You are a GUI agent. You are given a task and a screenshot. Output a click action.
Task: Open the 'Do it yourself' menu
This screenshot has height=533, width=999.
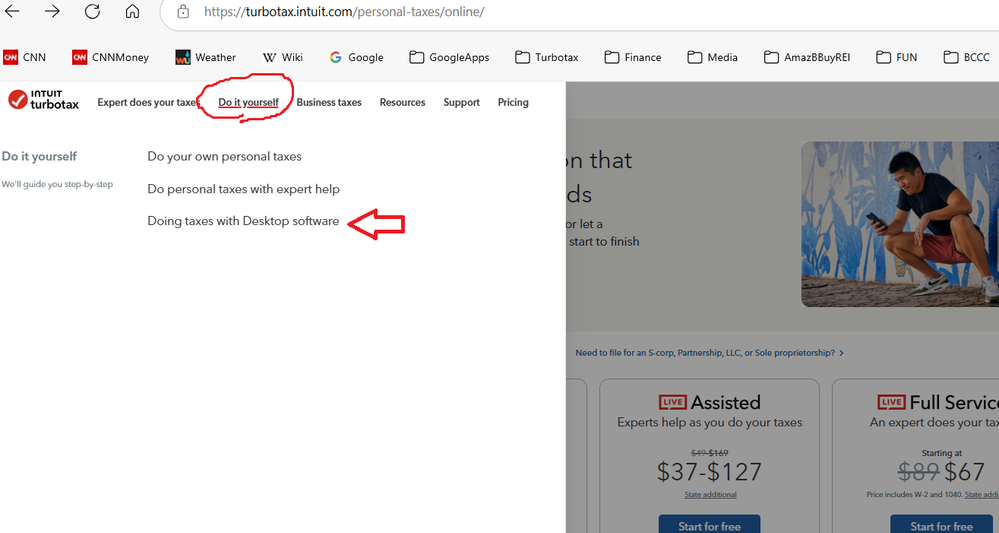248,102
